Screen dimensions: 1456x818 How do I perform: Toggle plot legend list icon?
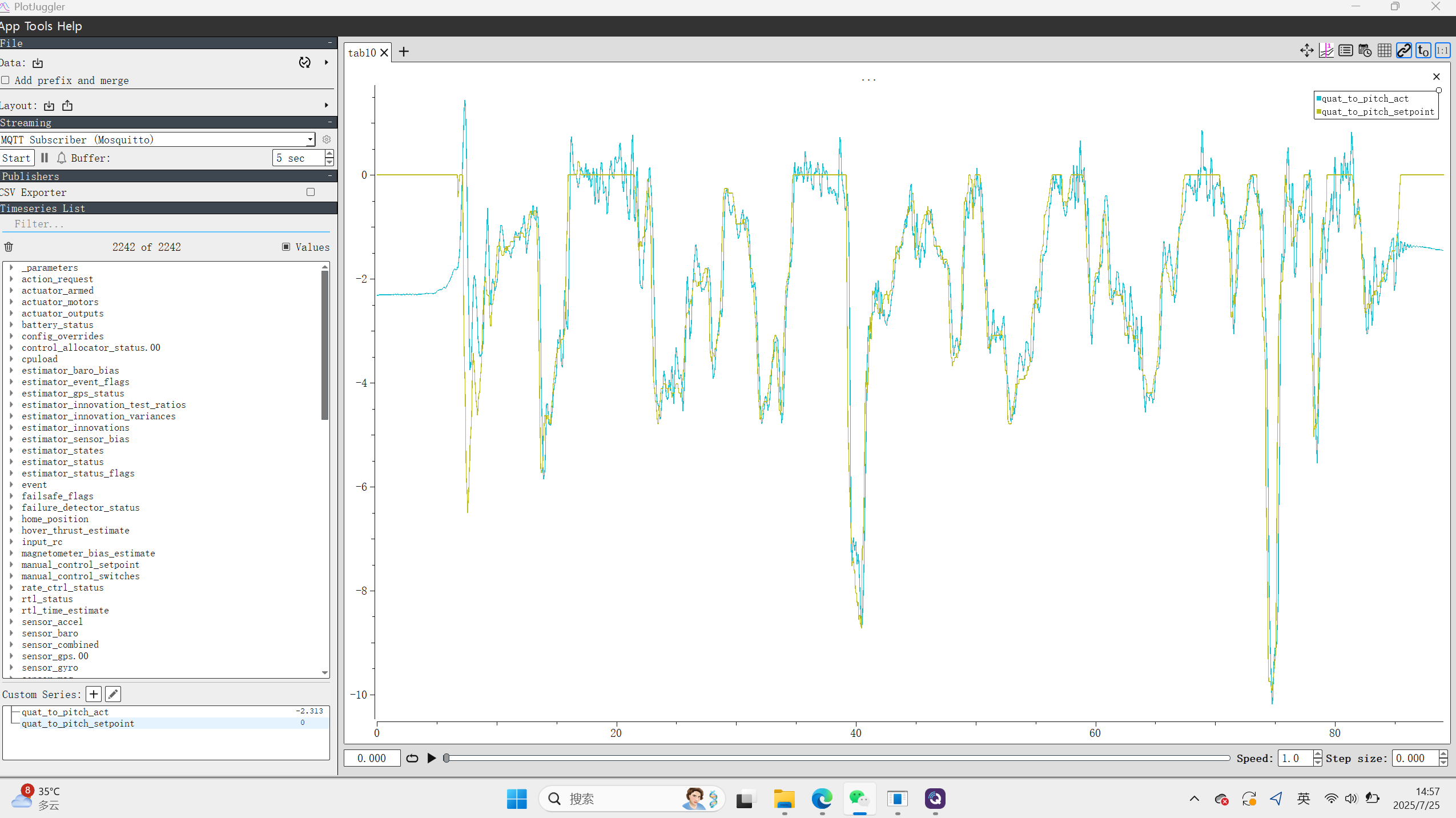[x=1345, y=51]
